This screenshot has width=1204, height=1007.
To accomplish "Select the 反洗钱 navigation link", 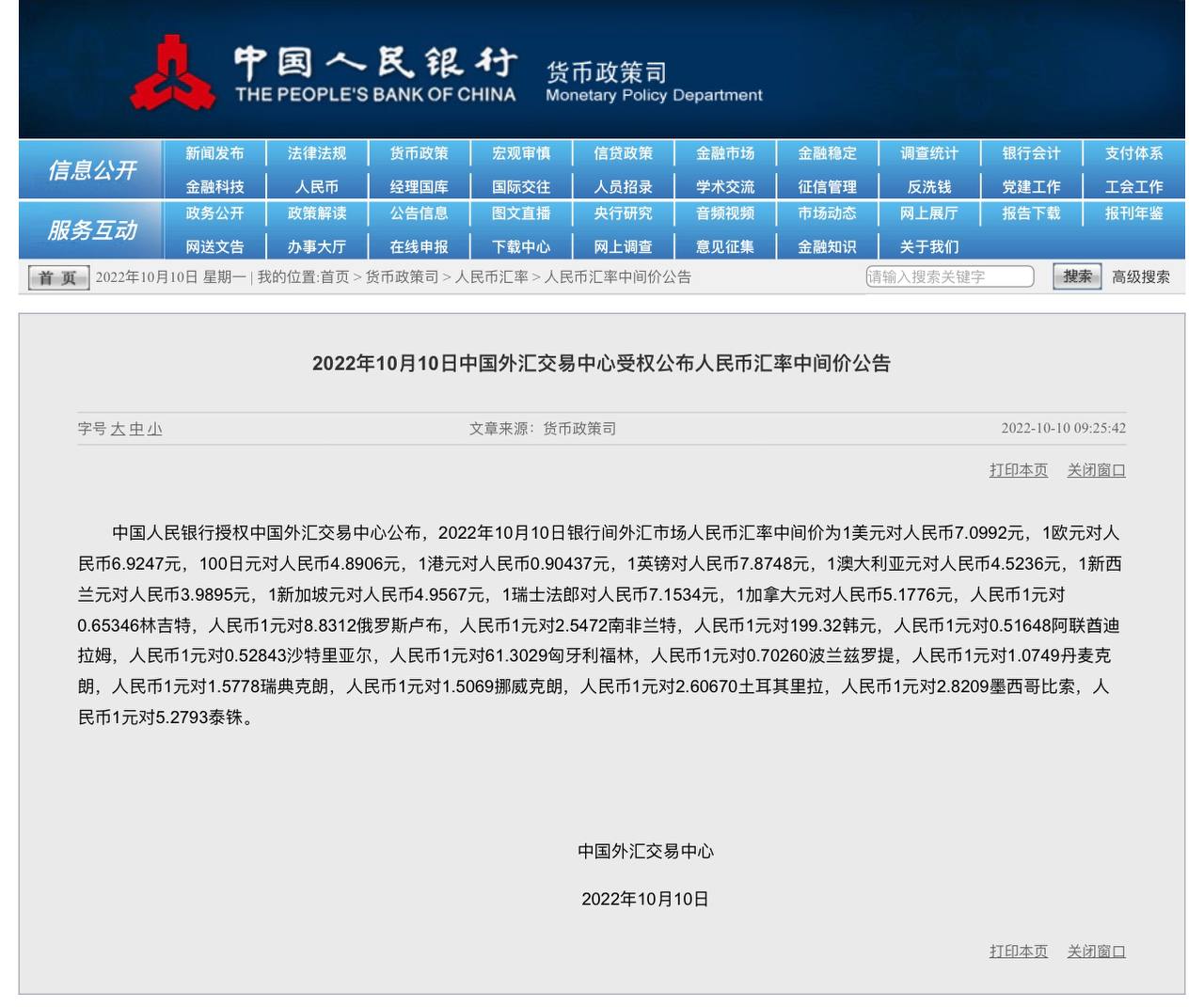I will pyautogui.click(x=929, y=187).
